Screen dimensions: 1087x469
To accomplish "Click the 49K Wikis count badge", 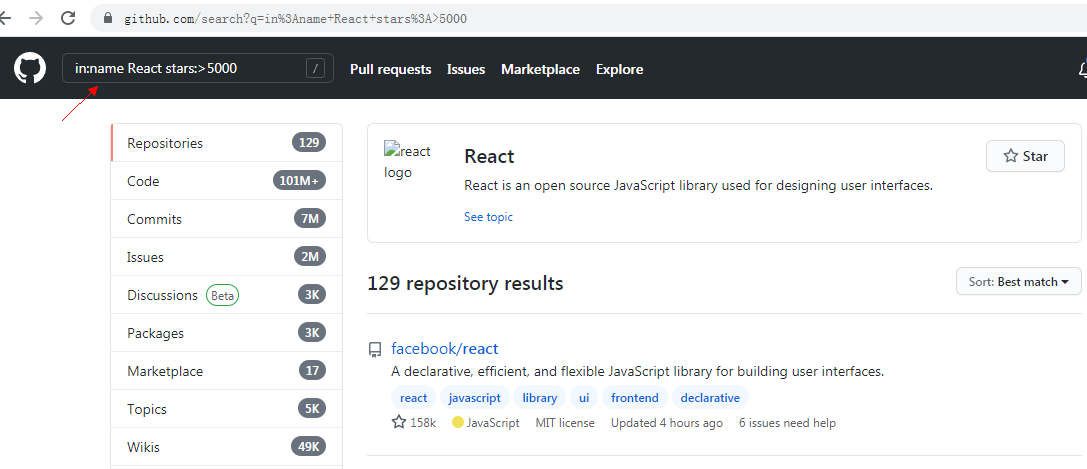I will point(308,447).
